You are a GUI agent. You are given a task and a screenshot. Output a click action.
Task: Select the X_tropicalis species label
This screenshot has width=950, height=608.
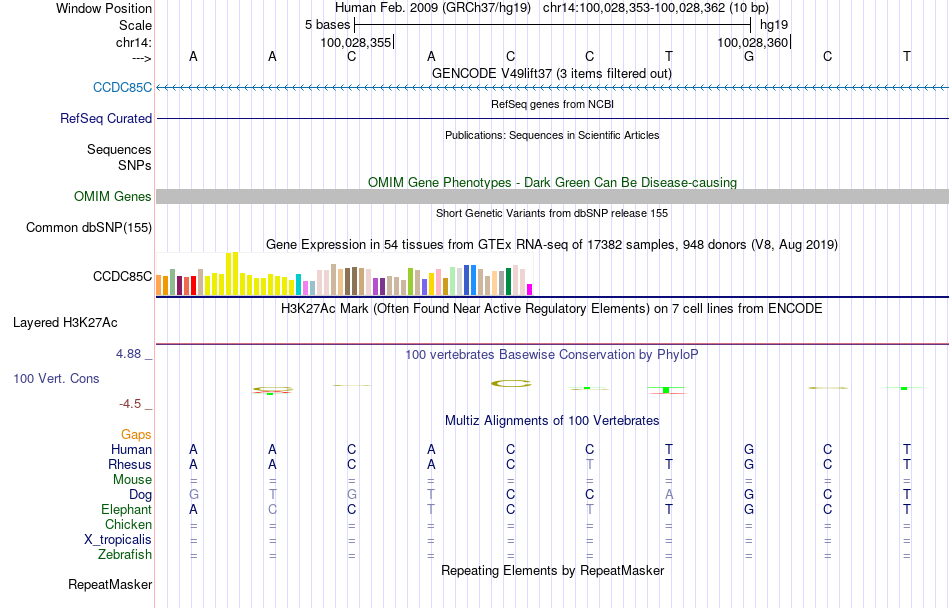(118, 540)
